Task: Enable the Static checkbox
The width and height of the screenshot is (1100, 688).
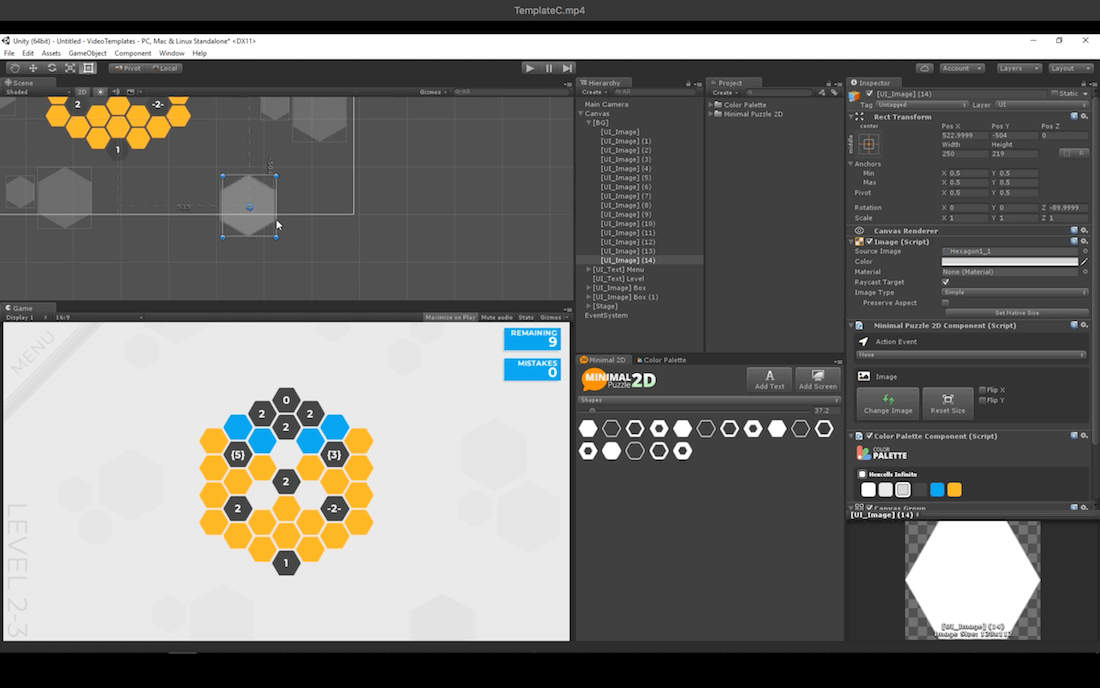Action: pyautogui.click(x=1054, y=94)
